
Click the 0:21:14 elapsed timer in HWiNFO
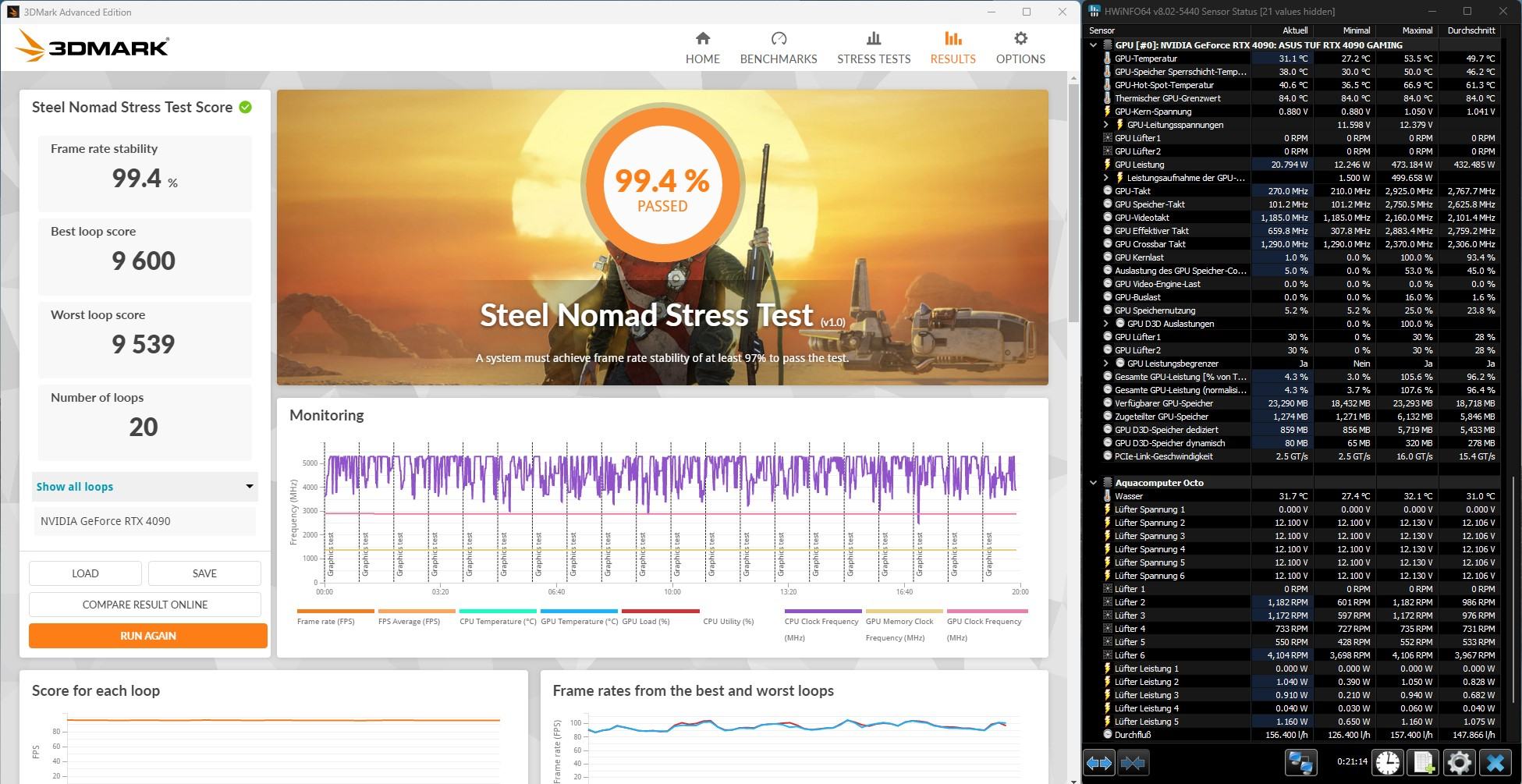point(1352,761)
